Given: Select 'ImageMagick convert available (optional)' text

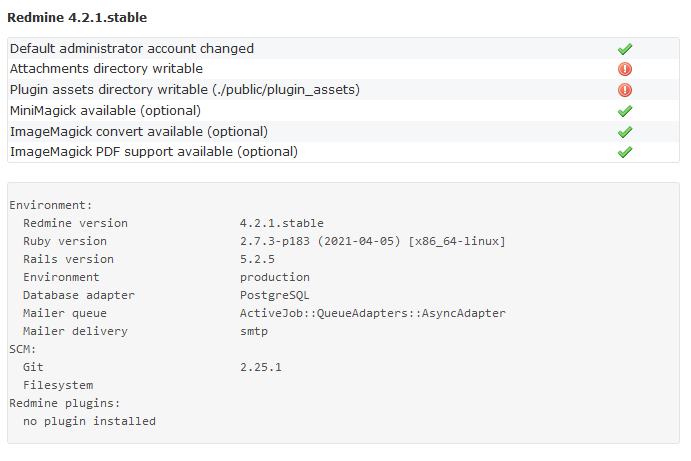Looking at the screenshot, I should tap(139, 132).
